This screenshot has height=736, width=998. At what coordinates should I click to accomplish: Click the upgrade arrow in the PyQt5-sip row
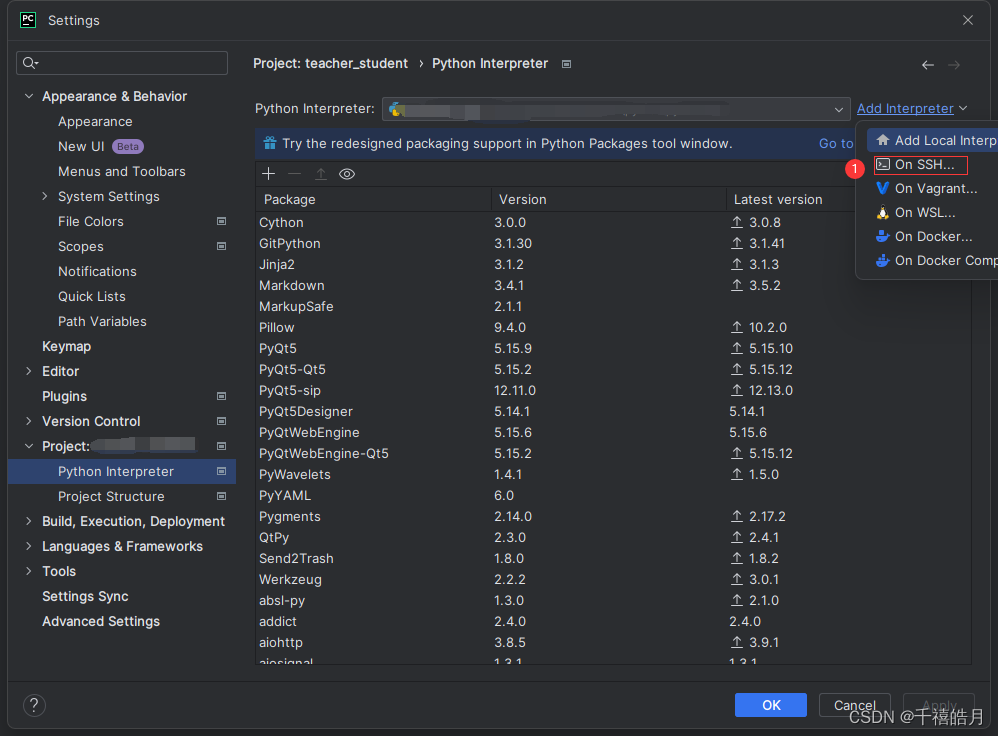pyautogui.click(x=737, y=390)
